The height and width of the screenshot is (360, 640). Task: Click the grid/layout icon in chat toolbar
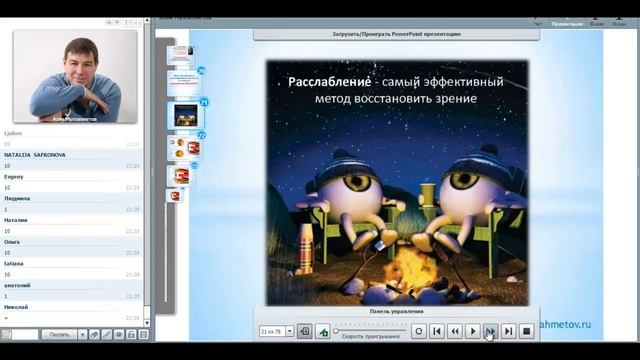coord(143,335)
